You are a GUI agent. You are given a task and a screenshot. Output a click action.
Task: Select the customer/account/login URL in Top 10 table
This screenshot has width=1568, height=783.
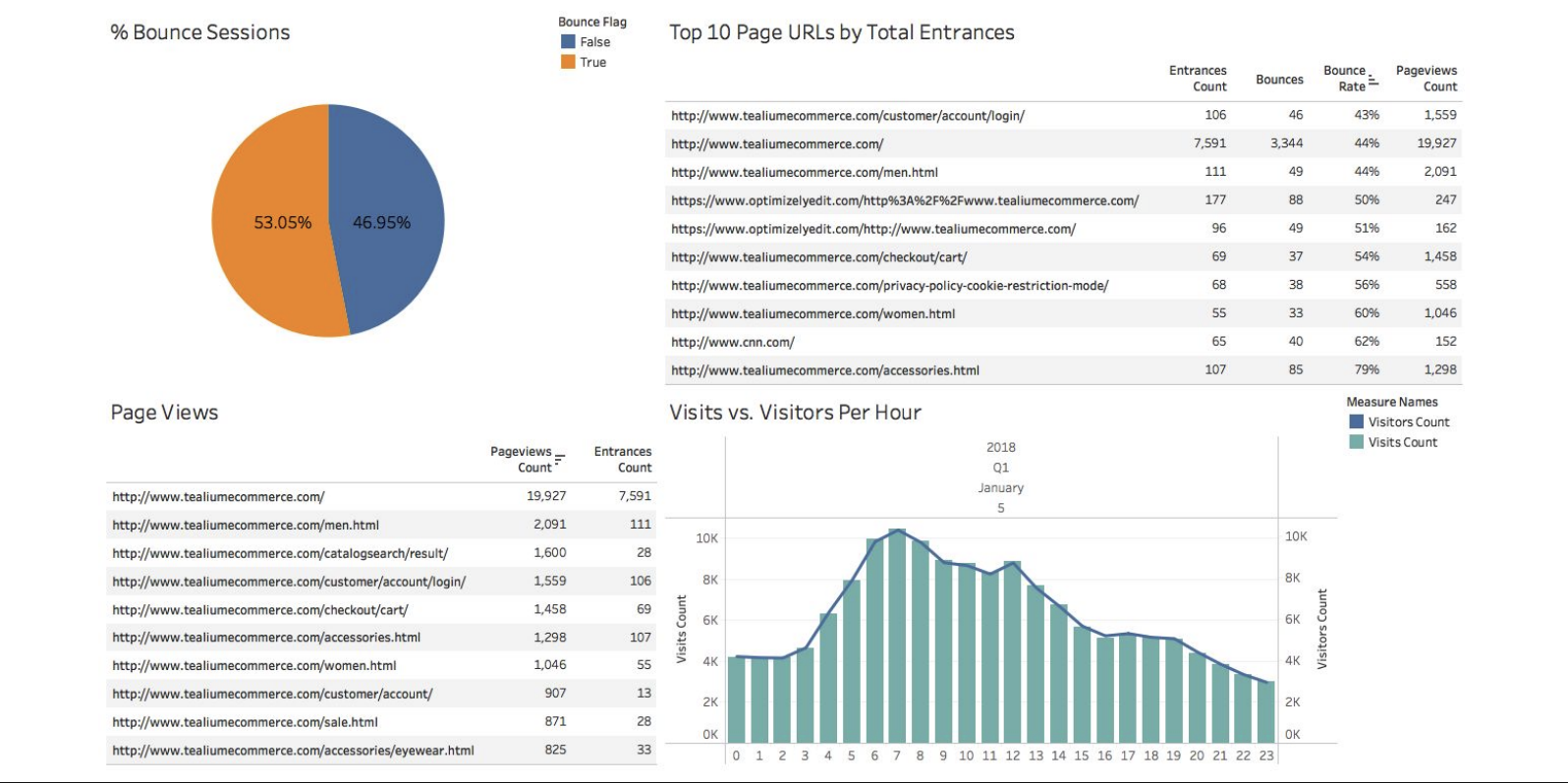coord(847,116)
